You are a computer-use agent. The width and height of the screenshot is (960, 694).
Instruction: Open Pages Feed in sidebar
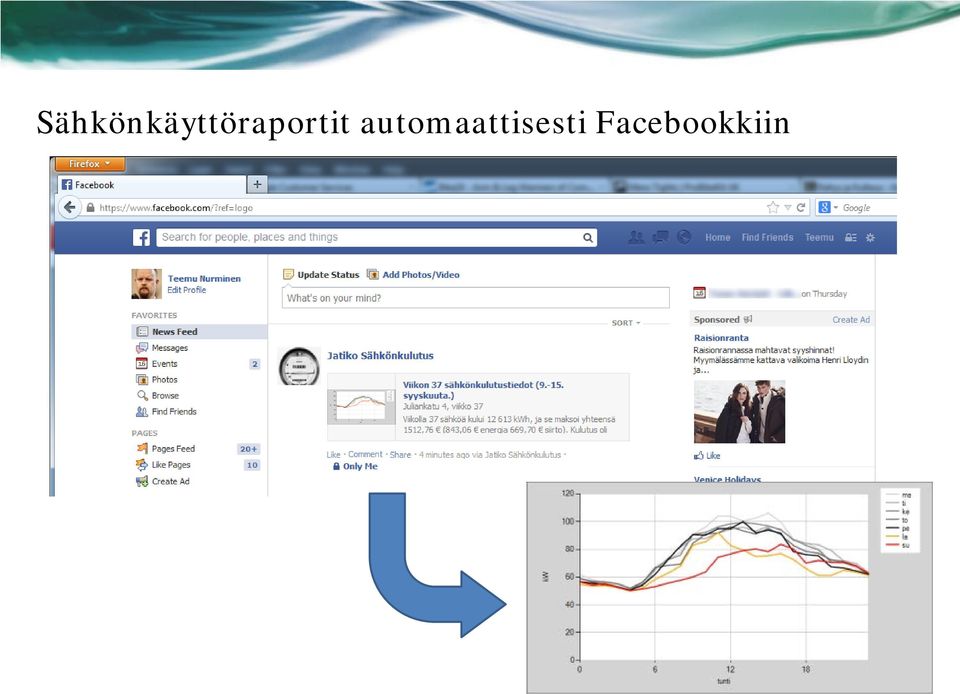point(173,449)
